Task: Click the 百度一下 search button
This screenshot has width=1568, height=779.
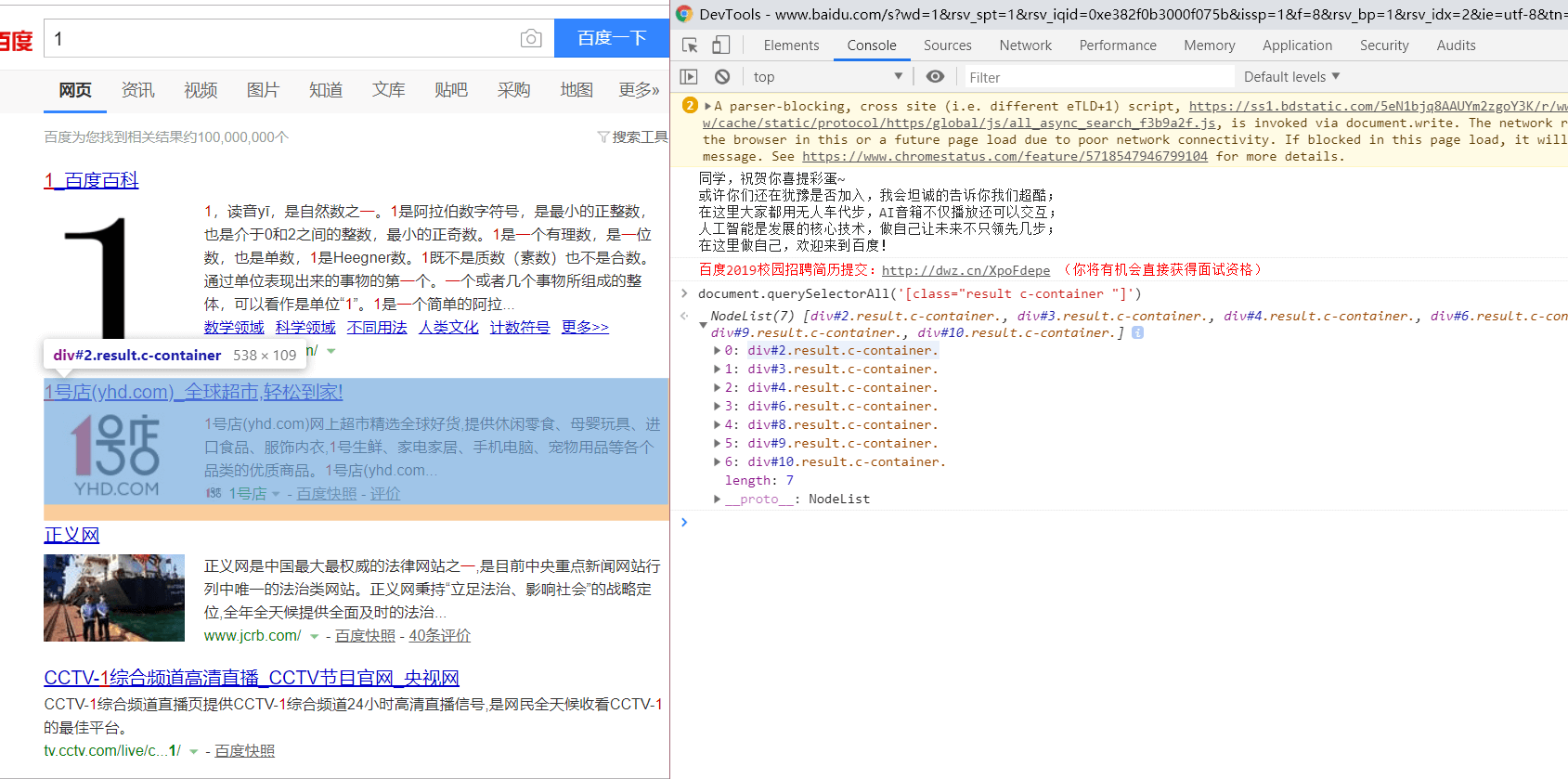Action: tap(612, 38)
